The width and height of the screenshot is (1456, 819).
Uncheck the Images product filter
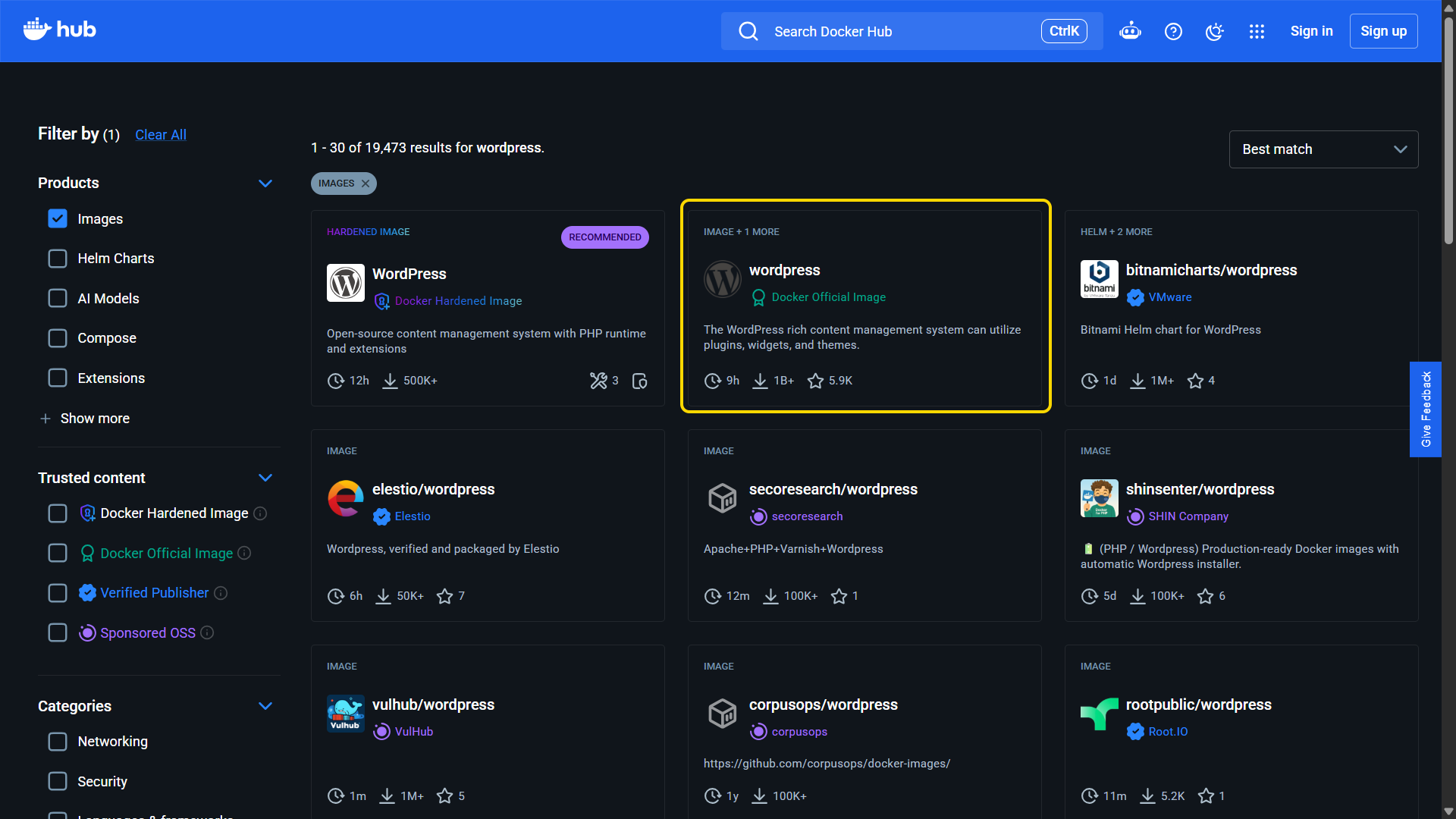pyautogui.click(x=58, y=218)
